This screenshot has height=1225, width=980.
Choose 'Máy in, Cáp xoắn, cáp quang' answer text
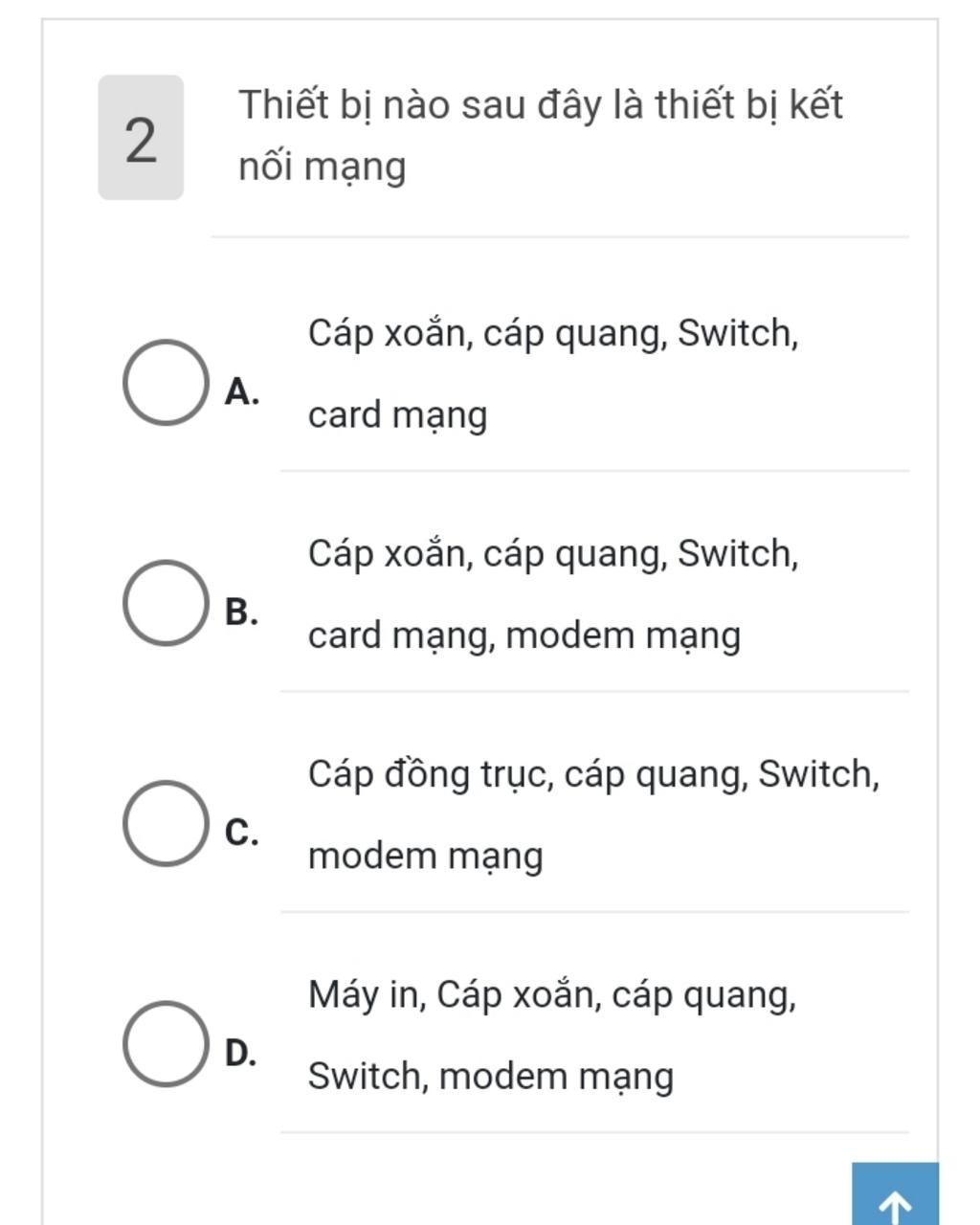pyautogui.click(x=552, y=1036)
